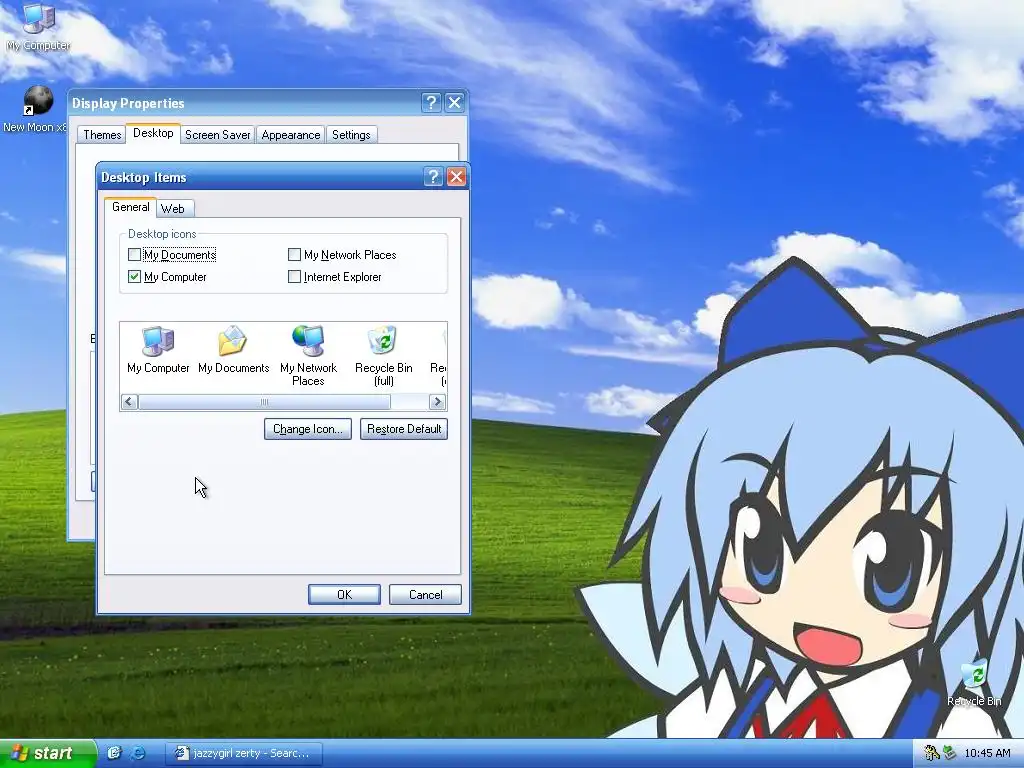Open Themes tab in Display Properties
Image resolution: width=1024 pixels, height=768 pixels.
point(102,135)
